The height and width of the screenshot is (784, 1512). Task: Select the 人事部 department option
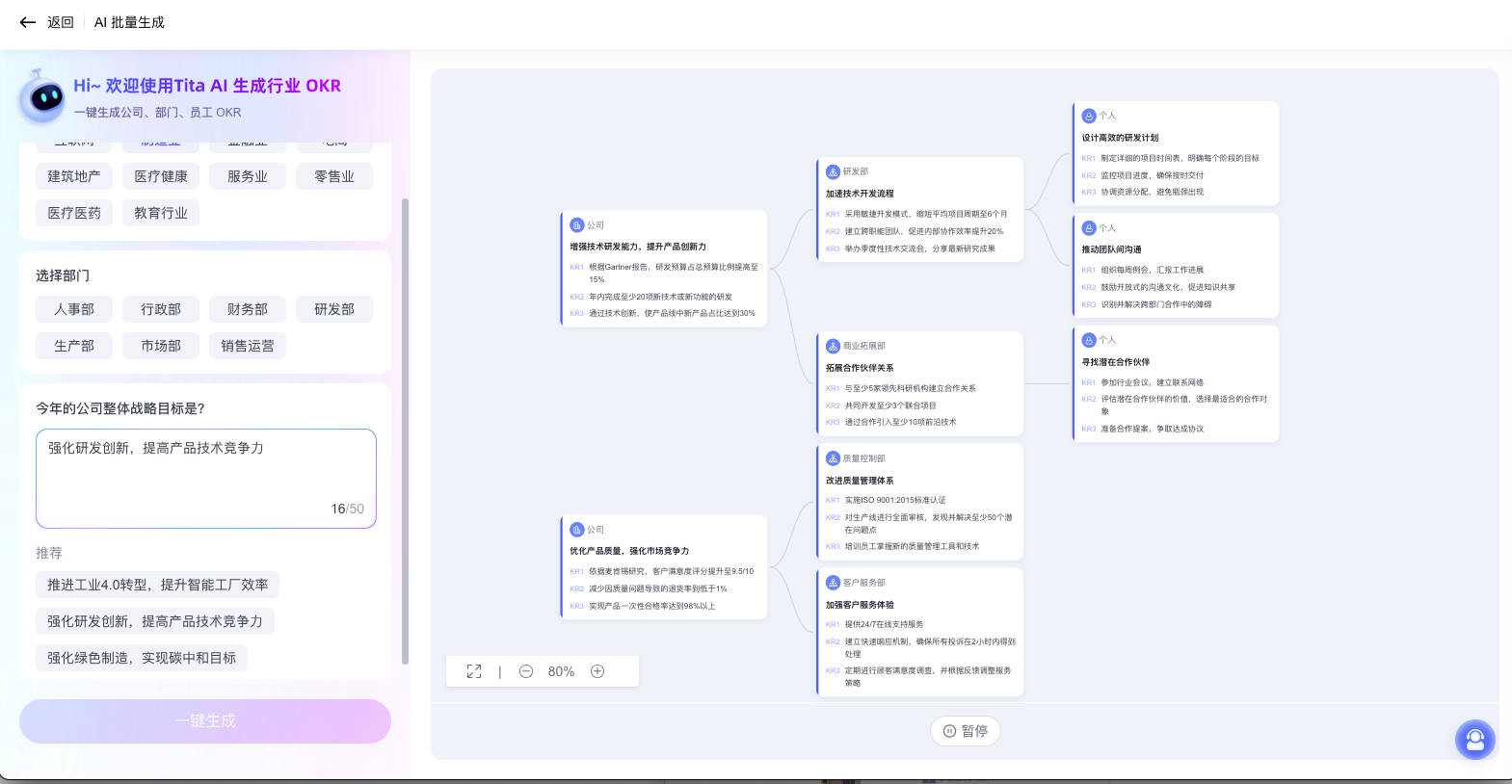74,309
